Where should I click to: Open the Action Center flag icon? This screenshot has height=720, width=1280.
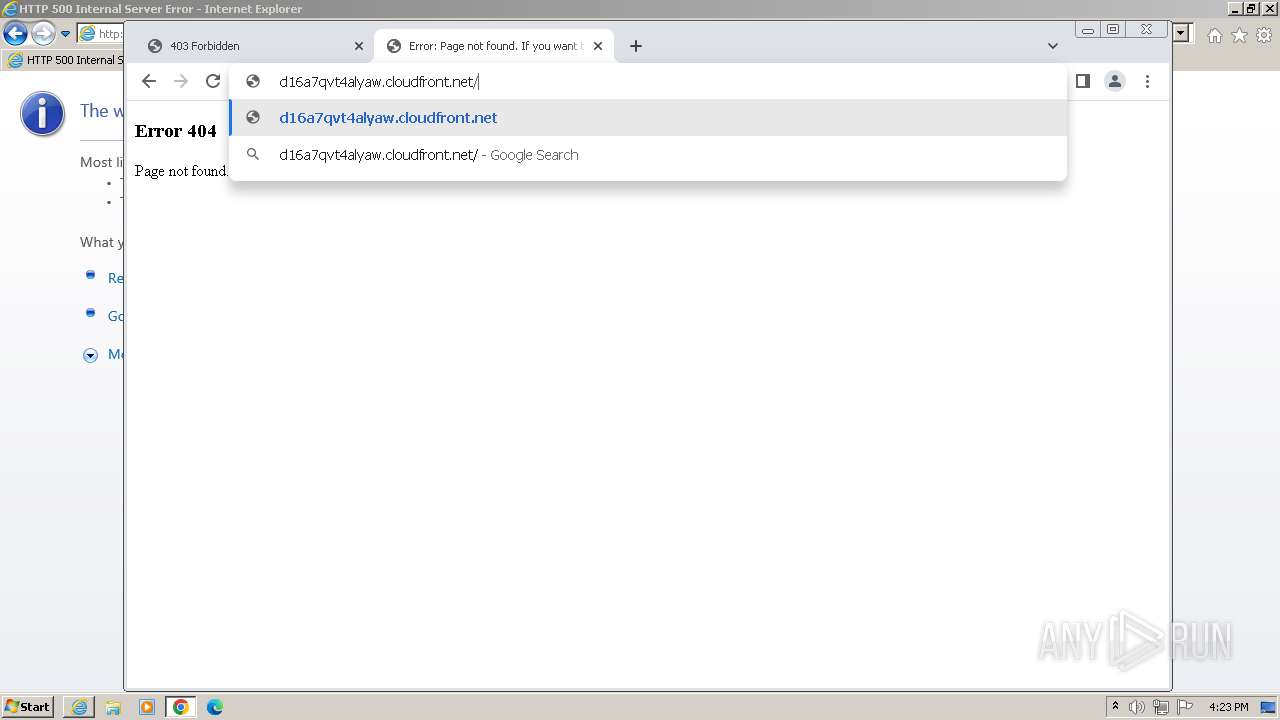coord(1185,707)
